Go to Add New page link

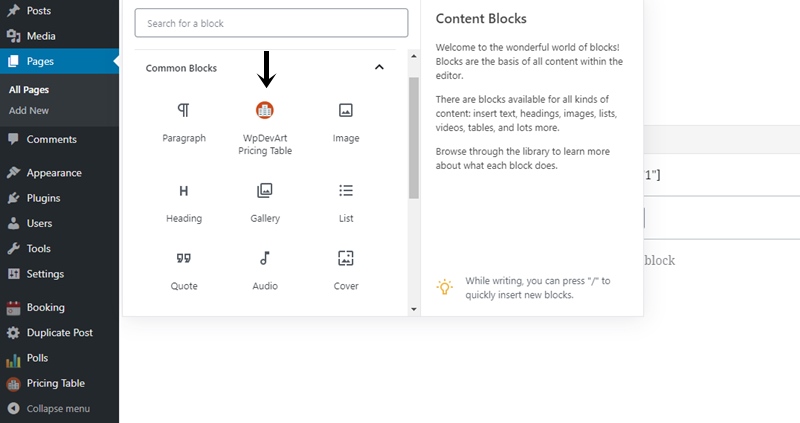point(29,110)
